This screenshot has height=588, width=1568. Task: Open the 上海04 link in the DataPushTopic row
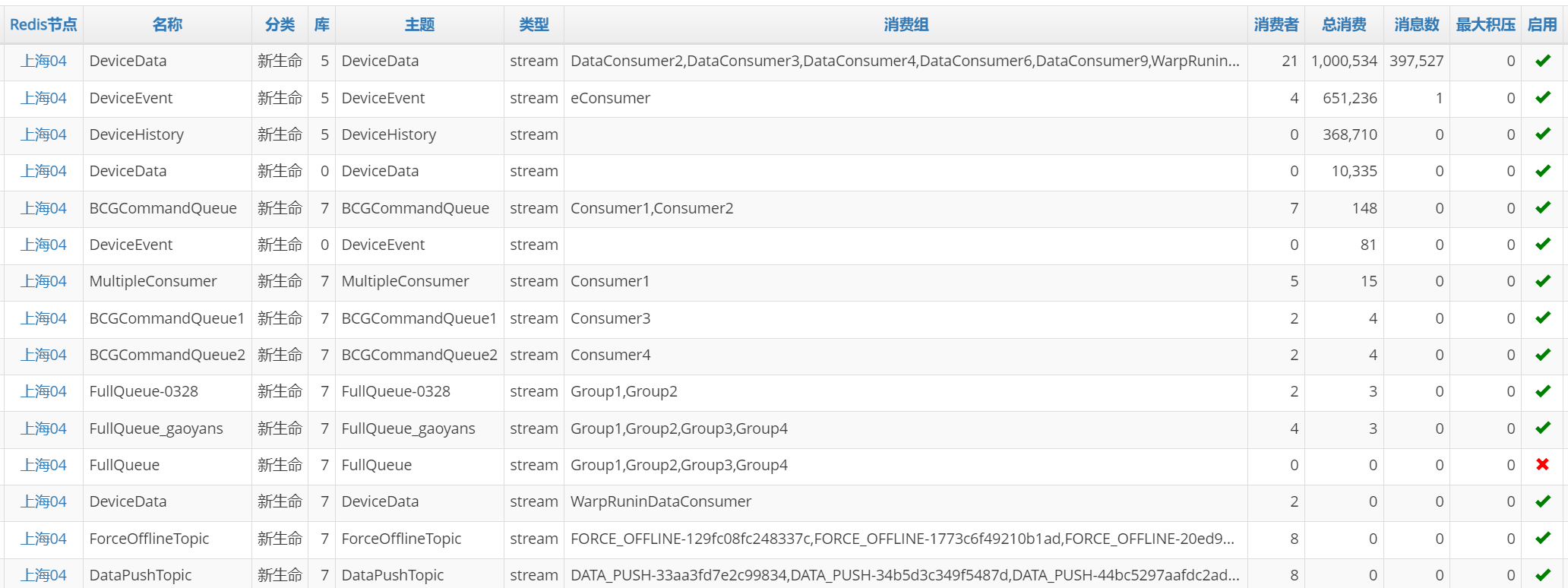pyautogui.click(x=43, y=575)
